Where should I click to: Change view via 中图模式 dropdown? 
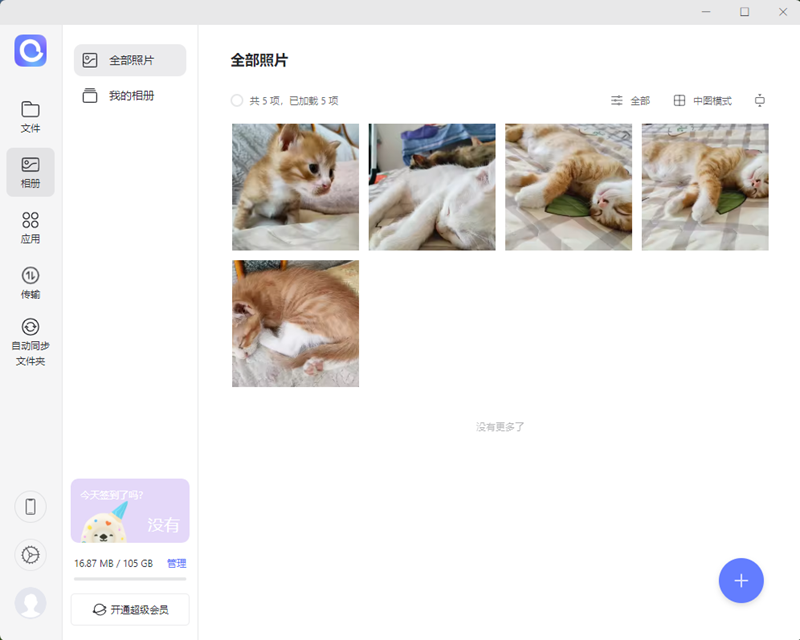click(x=703, y=101)
